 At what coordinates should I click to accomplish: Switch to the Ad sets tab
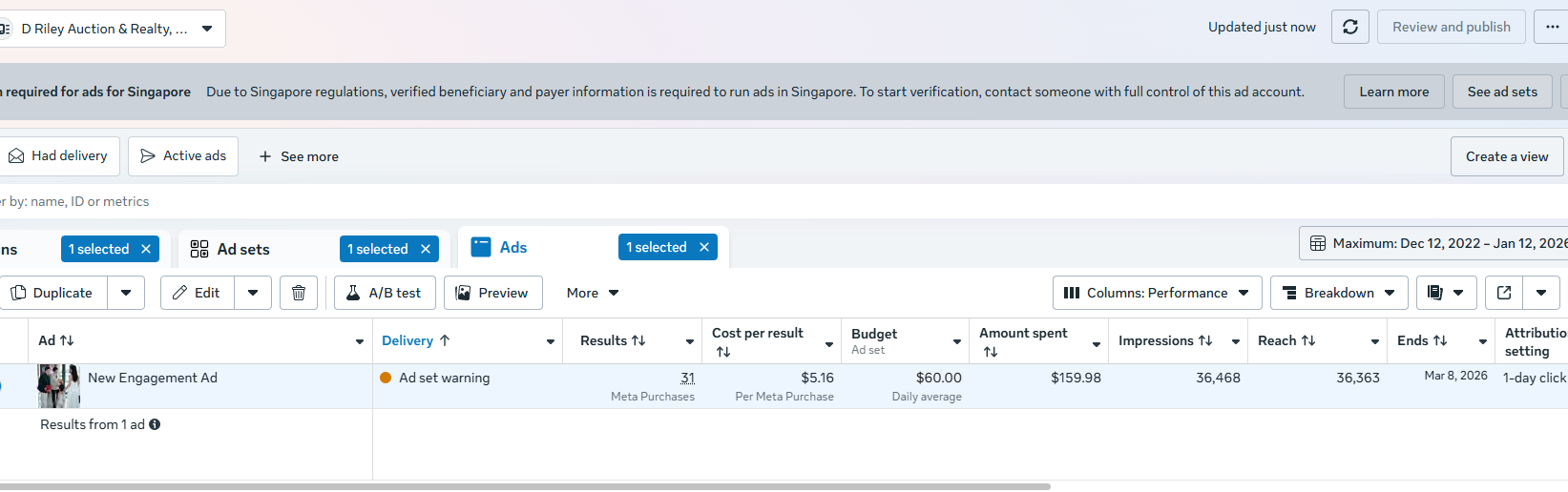[x=243, y=249]
